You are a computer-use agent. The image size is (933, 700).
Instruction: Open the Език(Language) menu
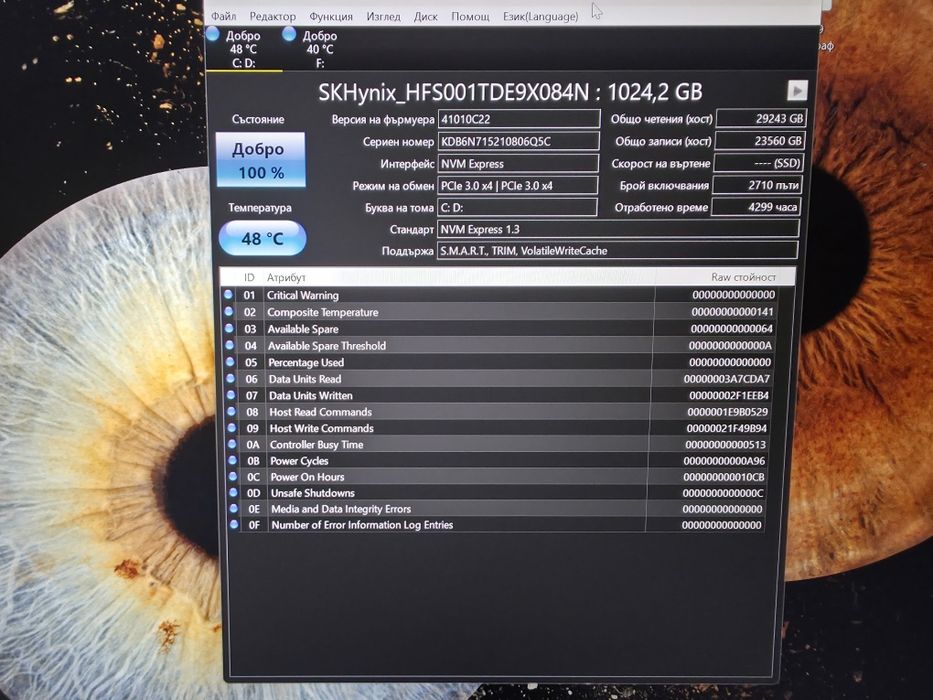click(x=540, y=17)
